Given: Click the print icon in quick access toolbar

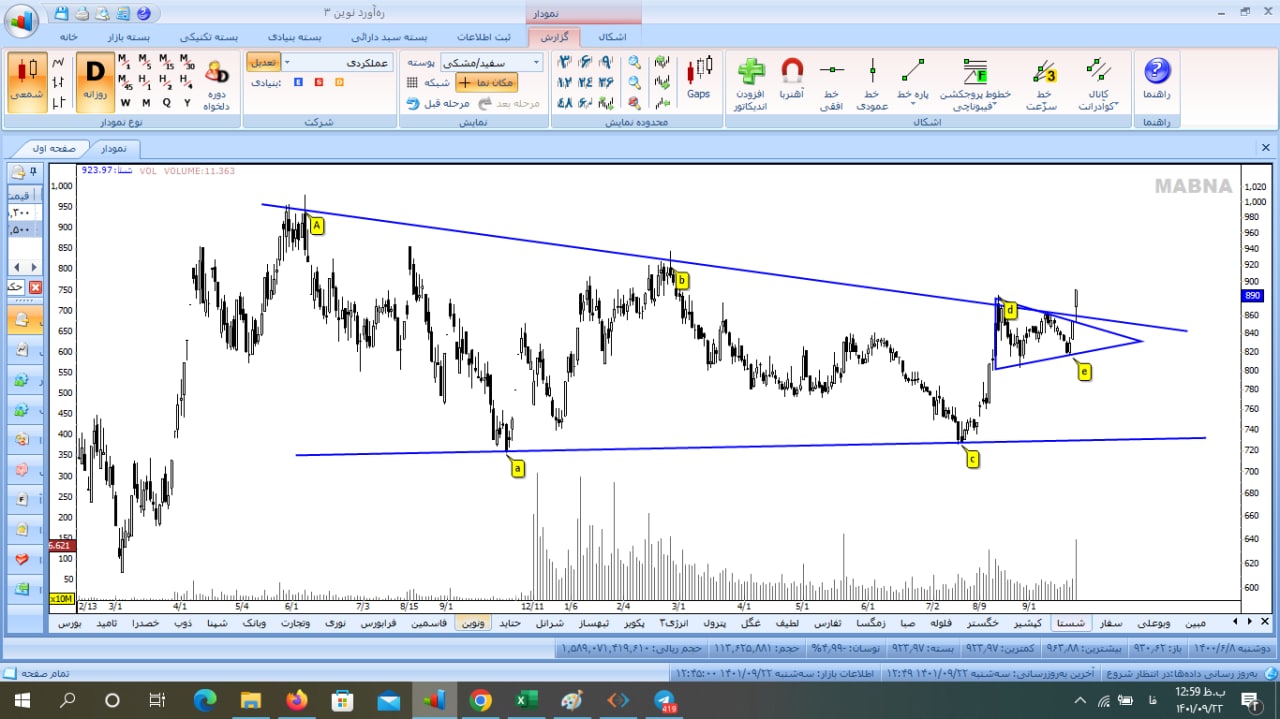Looking at the screenshot, I should (x=82, y=14).
